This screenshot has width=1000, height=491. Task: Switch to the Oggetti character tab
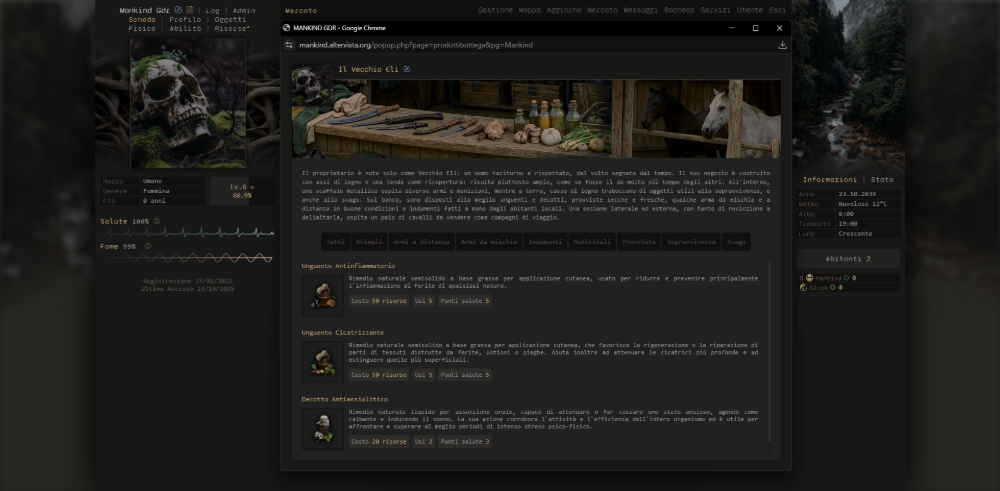230,20
